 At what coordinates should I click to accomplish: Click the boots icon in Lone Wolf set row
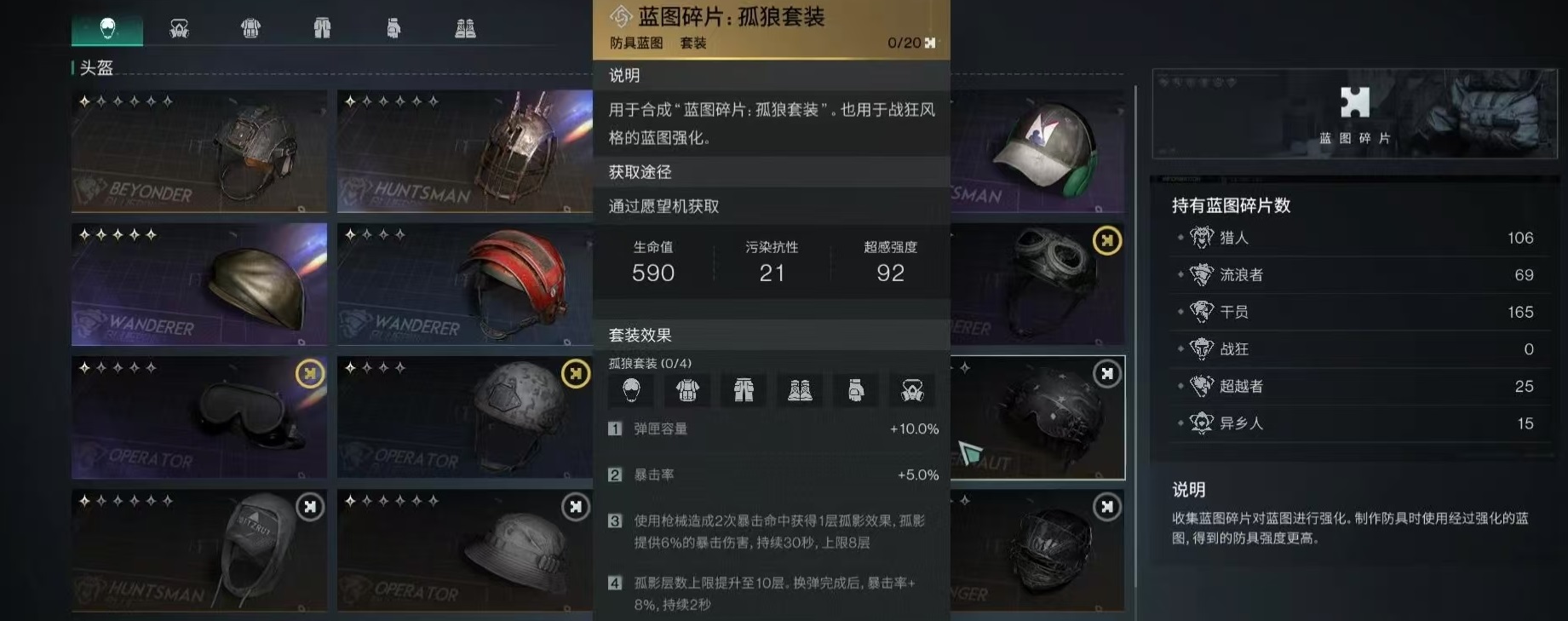[800, 390]
